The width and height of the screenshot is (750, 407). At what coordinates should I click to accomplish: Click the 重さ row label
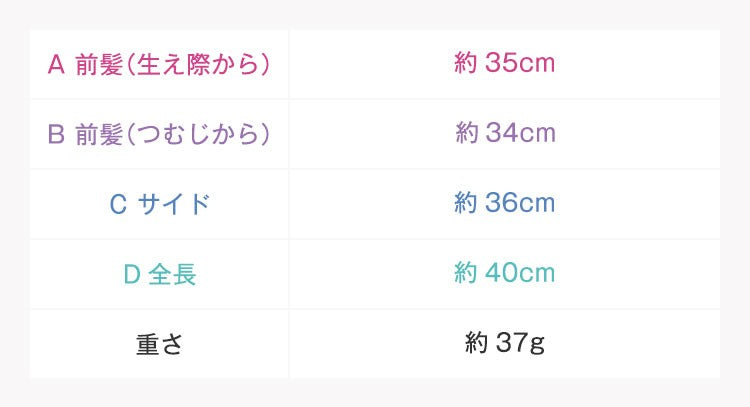(x=159, y=344)
